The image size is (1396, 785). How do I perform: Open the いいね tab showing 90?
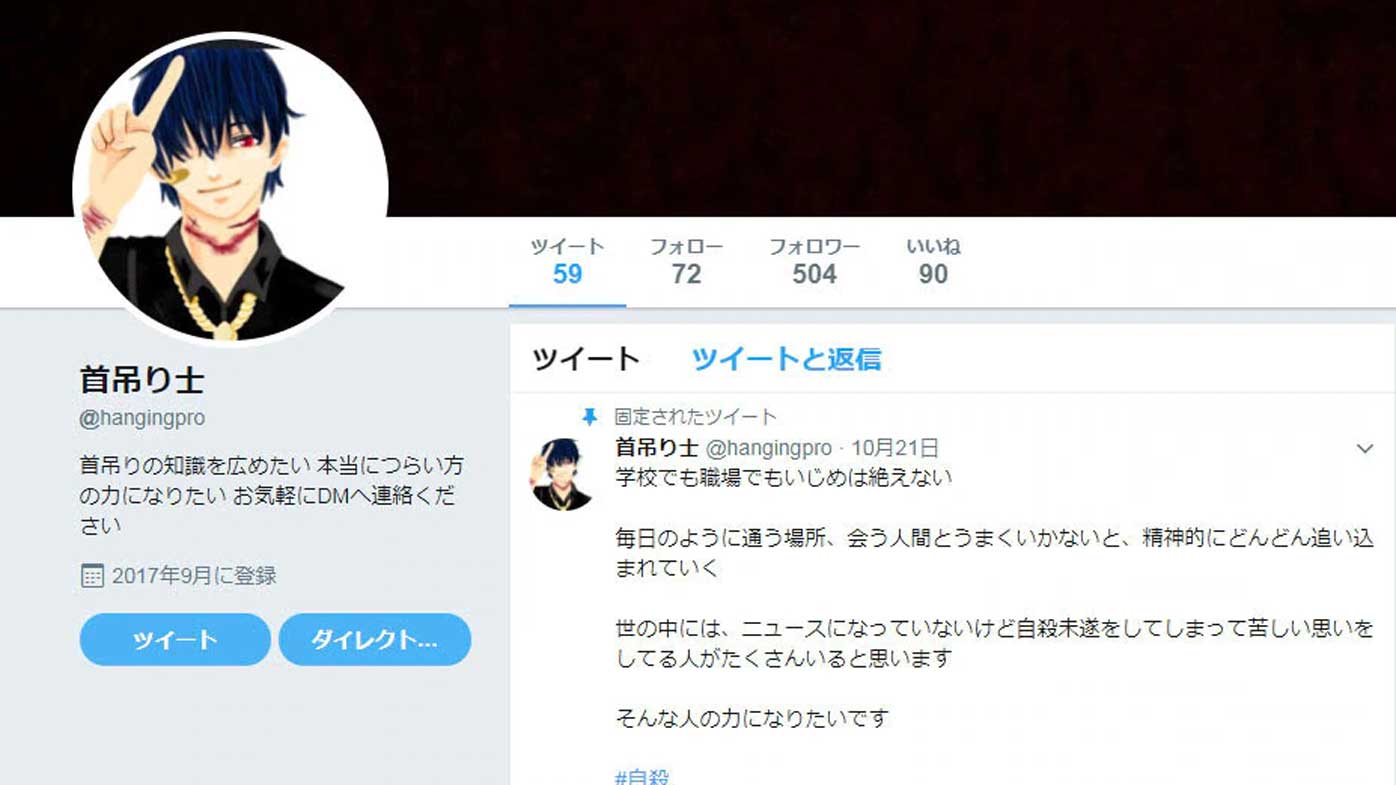point(933,261)
